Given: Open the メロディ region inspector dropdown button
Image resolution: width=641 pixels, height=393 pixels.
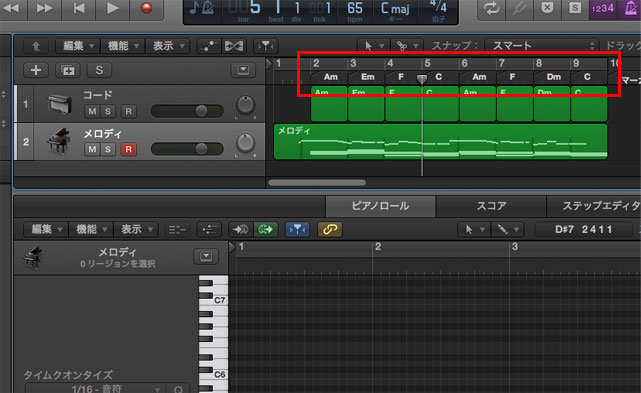Looking at the screenshot, I should pyautogui.click(x=206, y=256).
